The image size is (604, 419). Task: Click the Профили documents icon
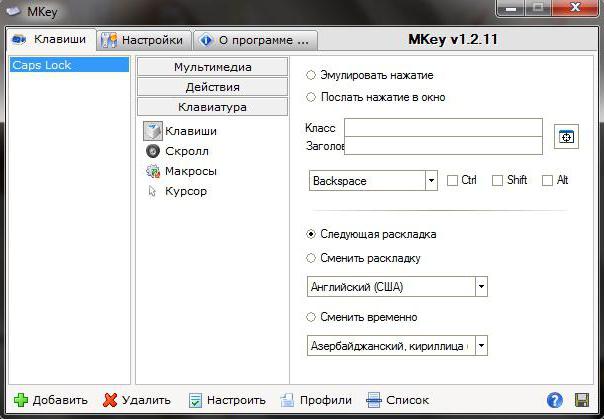click(x=287, y=400)
